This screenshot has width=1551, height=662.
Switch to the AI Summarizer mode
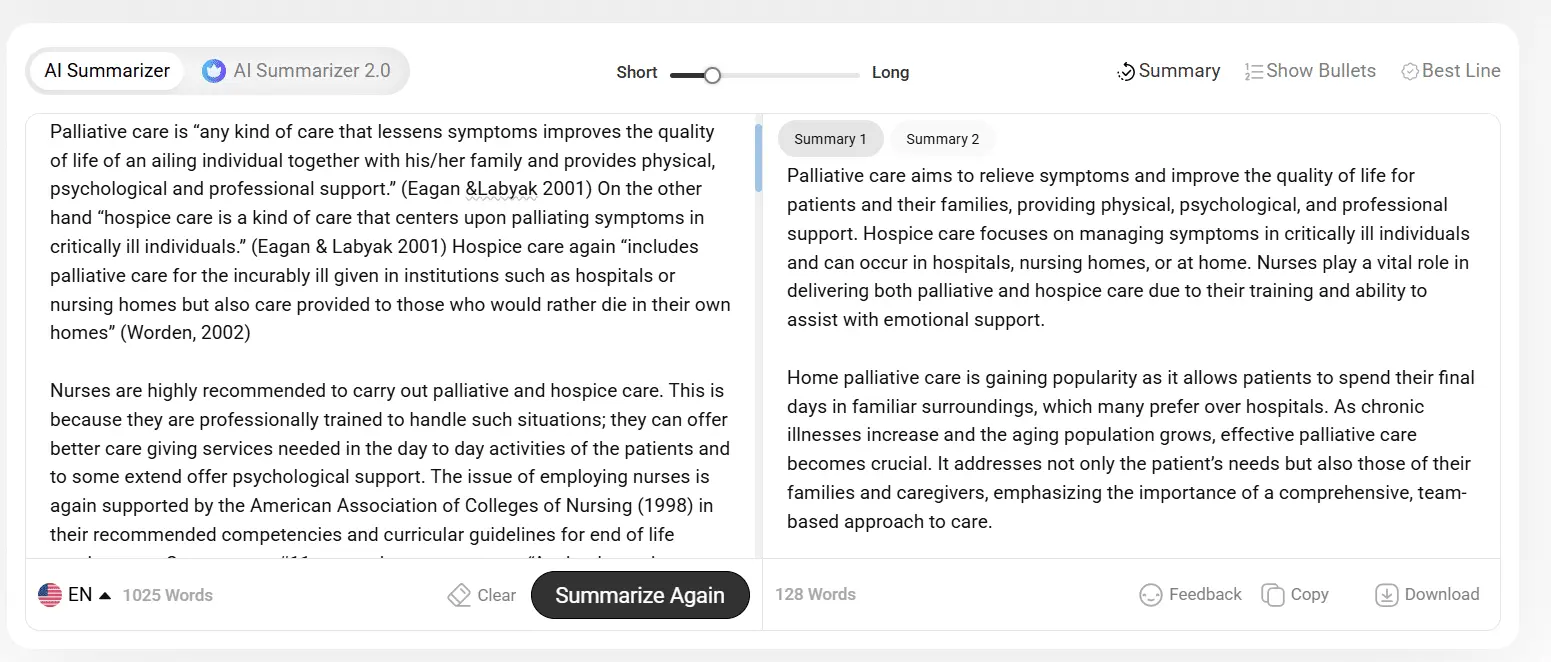click(x=107, y=71)
